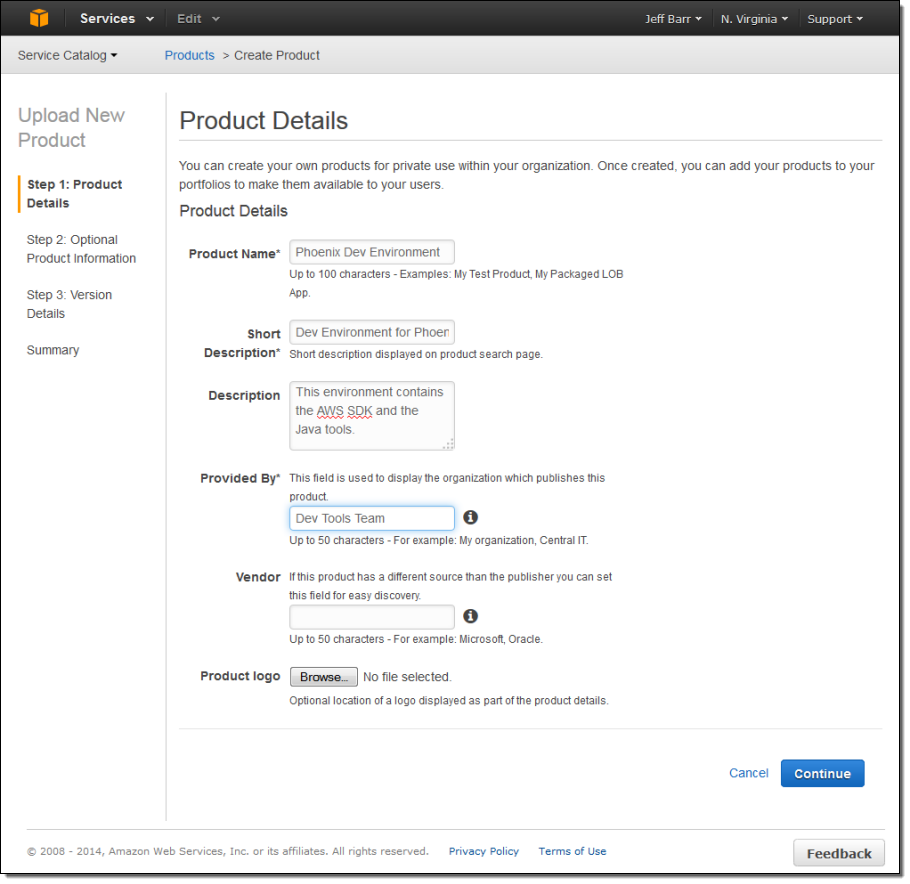The height and width of the screenshot is (884, 910).
Task: Open the Summary step
Action: point(53,350)
